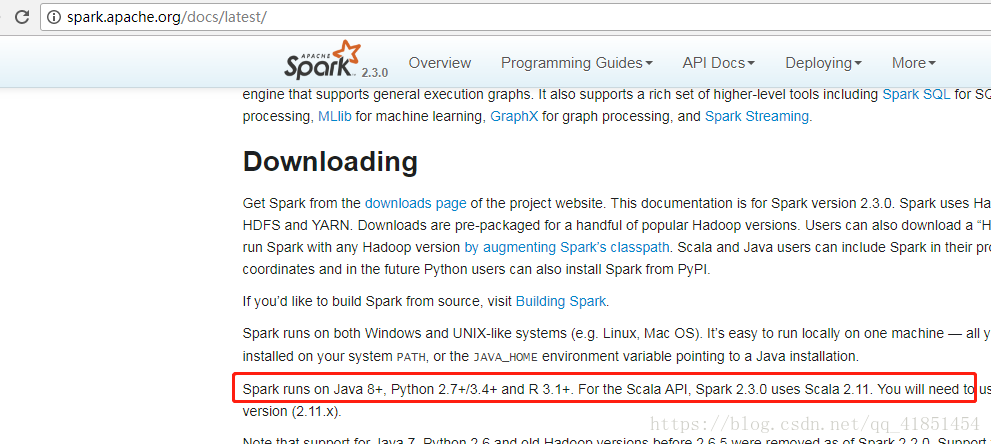The width and height of the screenshot is (991, 444).
Task: Expand the Deploying dropdown menu
Action: point(824,63)
